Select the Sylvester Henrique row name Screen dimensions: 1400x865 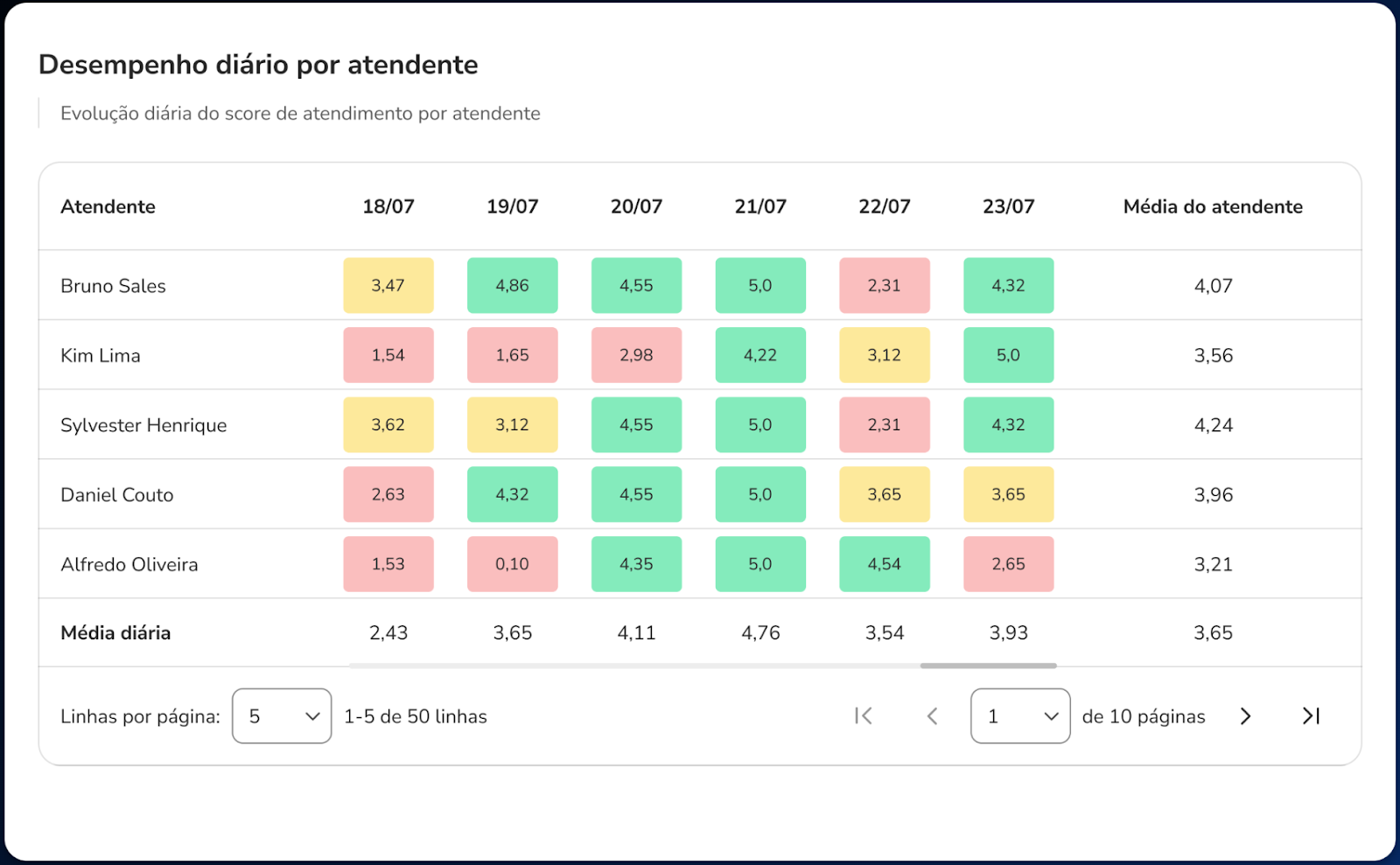click(143, 425)
